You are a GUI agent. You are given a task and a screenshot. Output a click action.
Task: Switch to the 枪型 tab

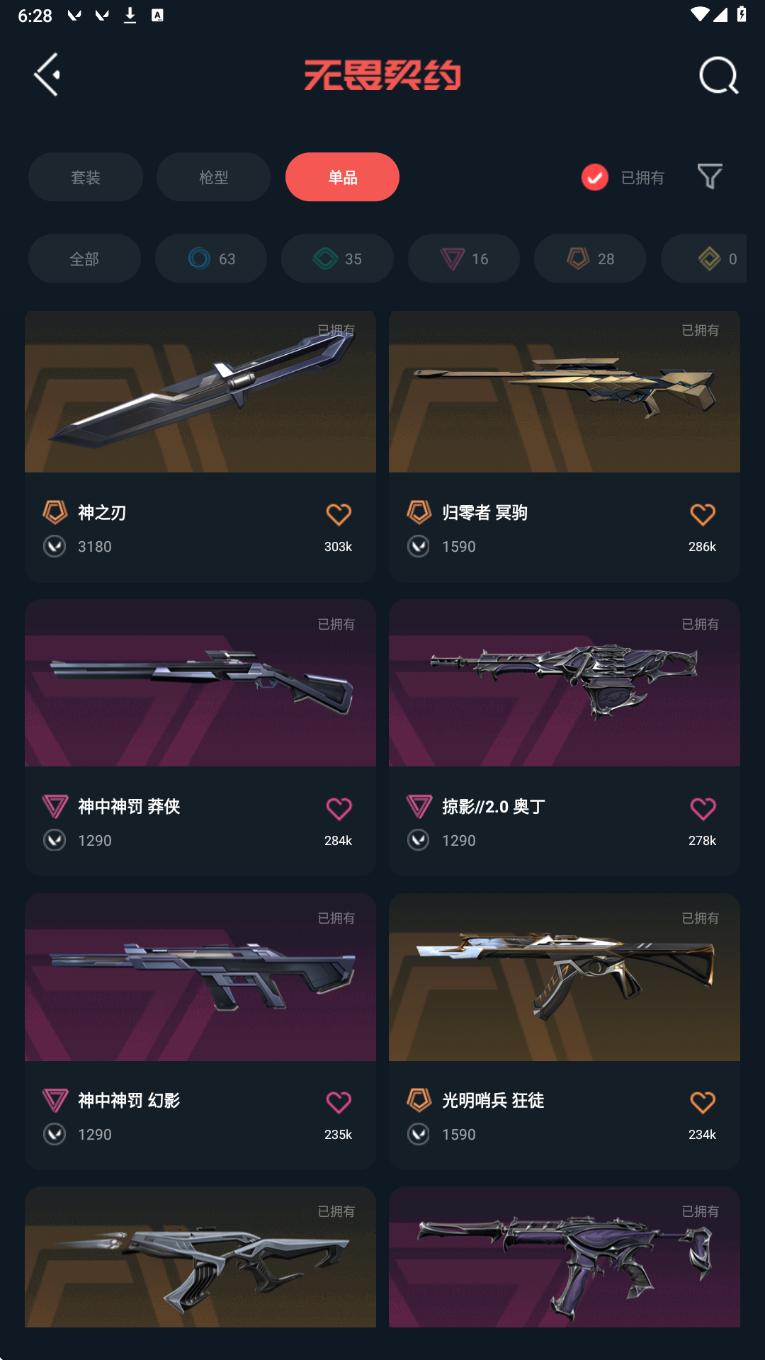click(214, 177)
